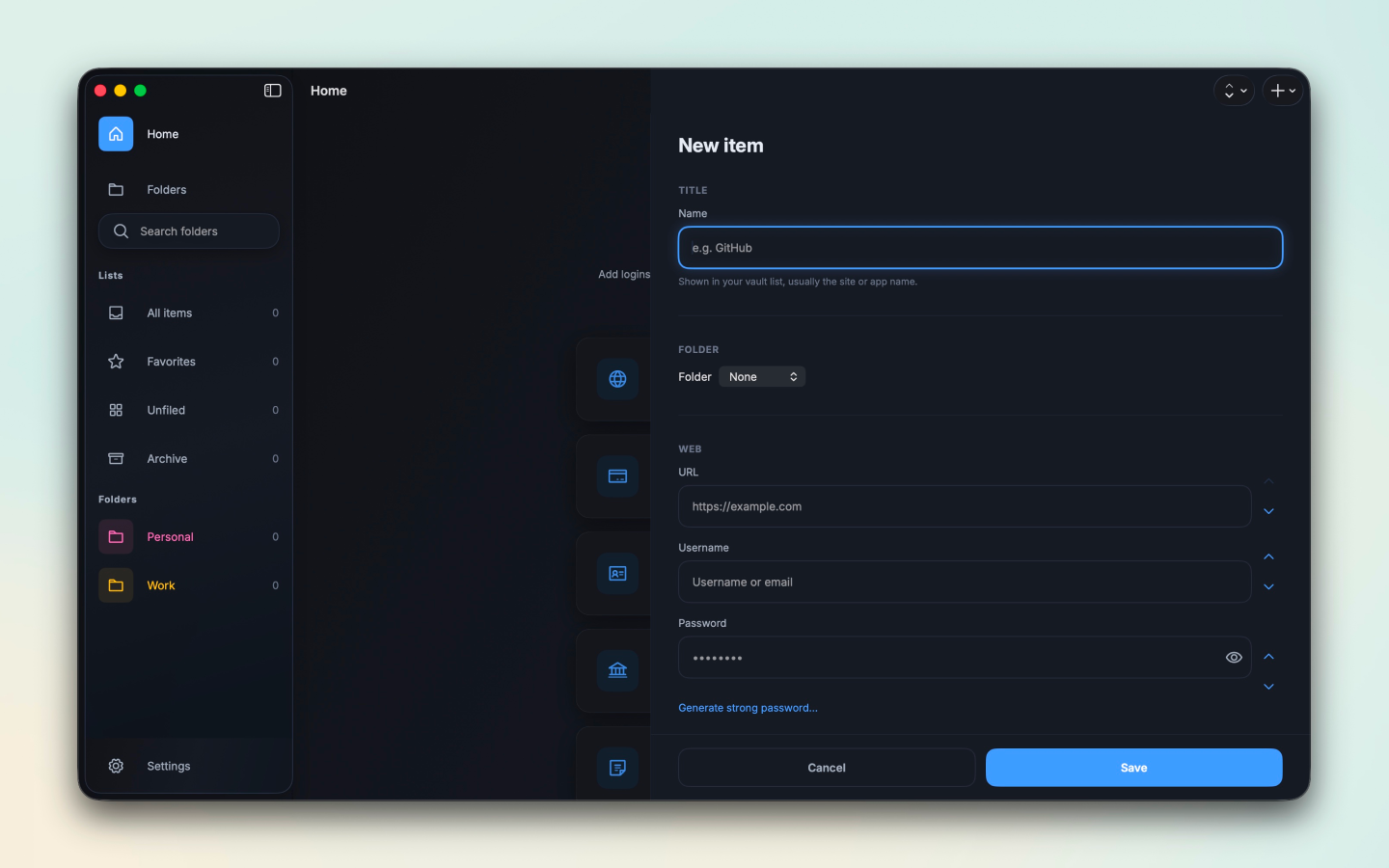Click the Search folders field
The image size is (1389, 868).
coord(189,231)
